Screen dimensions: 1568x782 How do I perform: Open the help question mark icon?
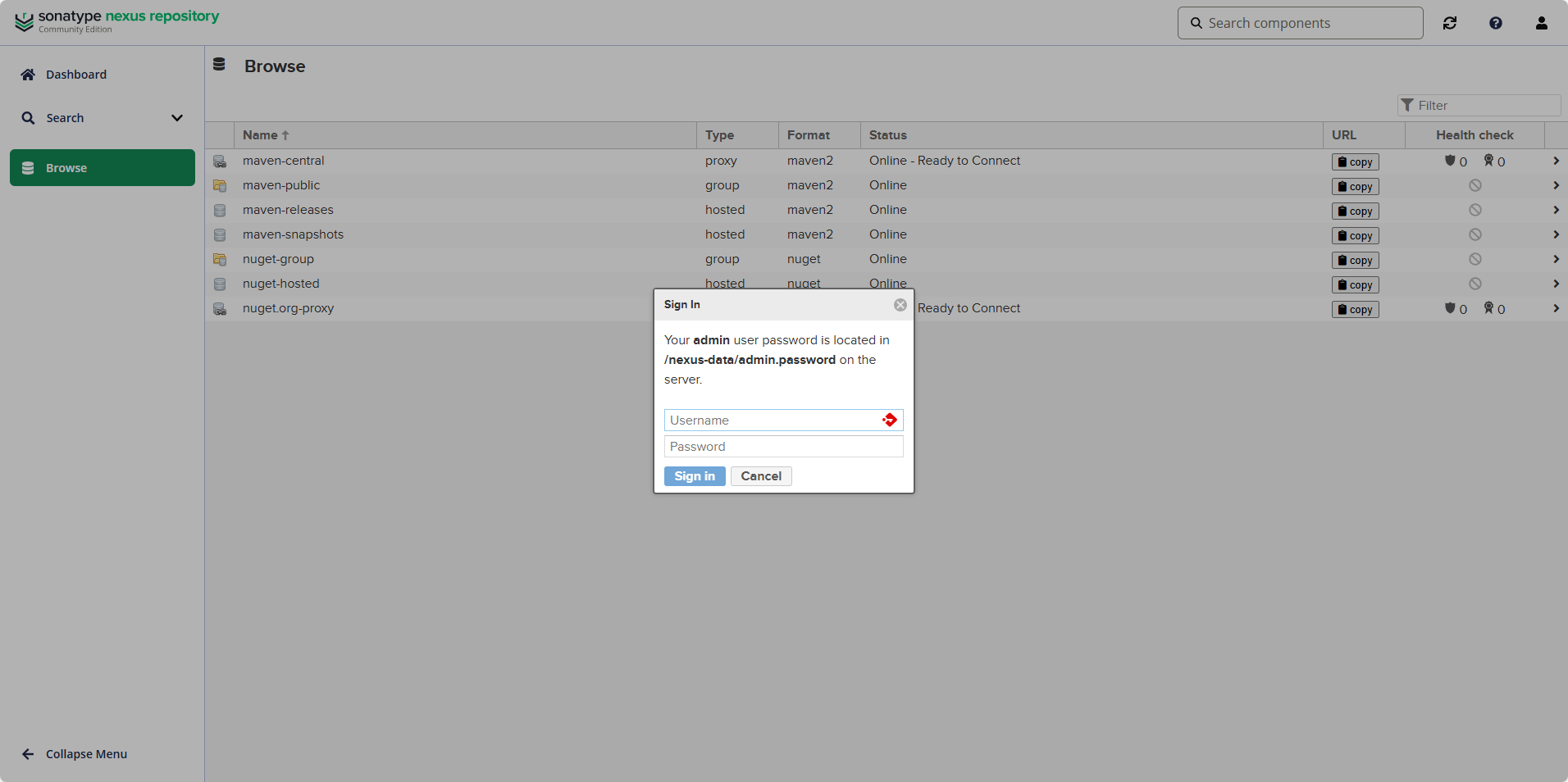[1496, 23]
